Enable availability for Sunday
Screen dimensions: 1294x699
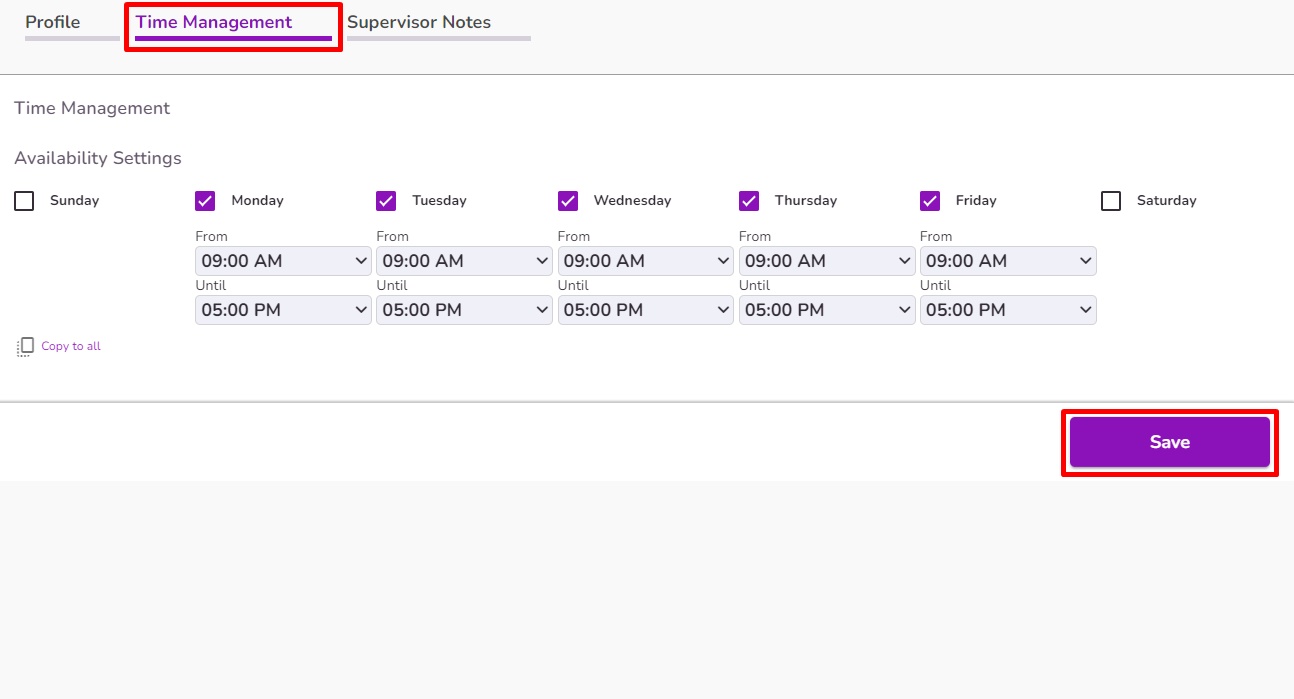click(x=24, y=200)
